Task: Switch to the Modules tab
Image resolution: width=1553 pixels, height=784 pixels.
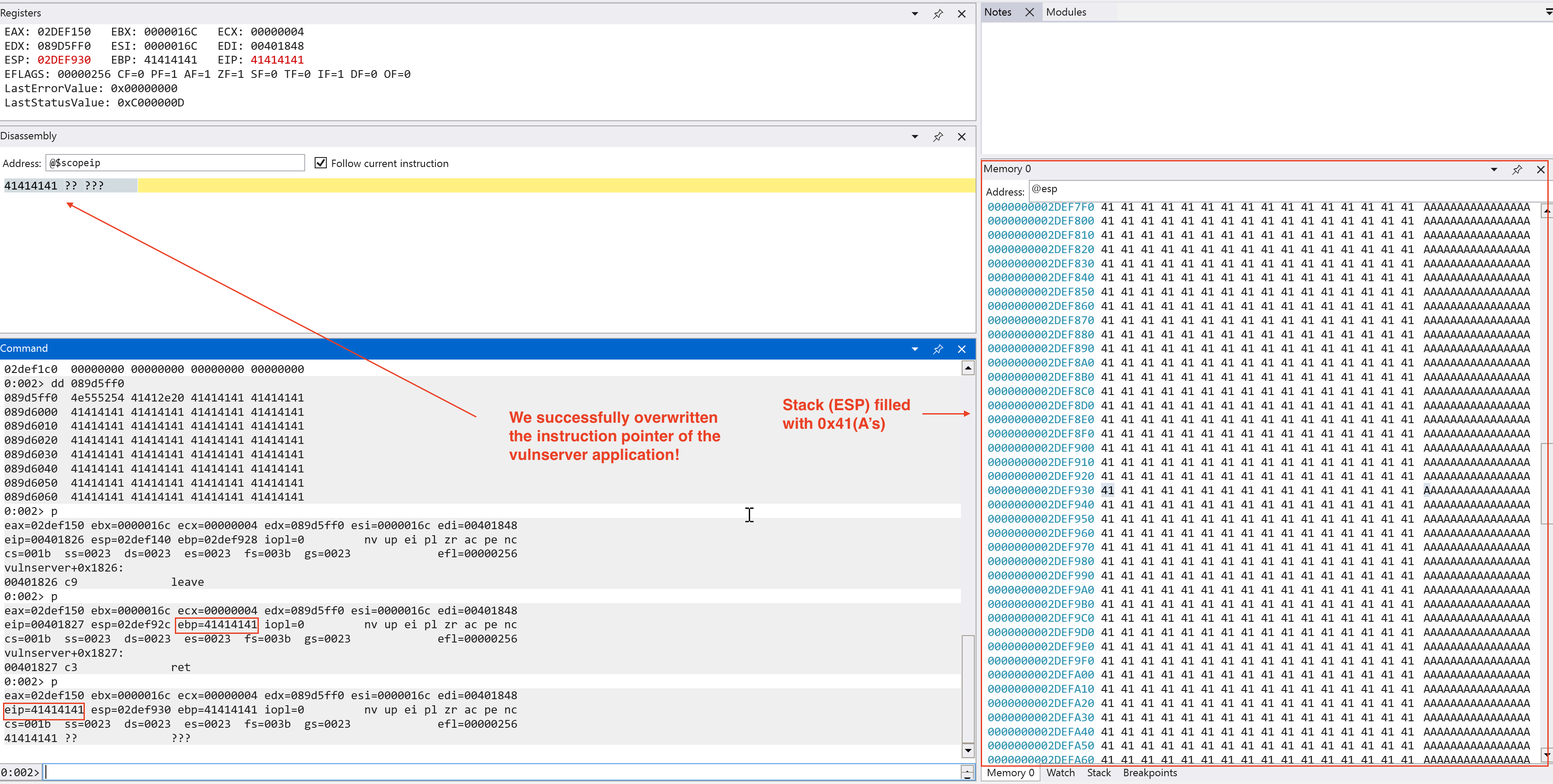Action: (1065, 12)
